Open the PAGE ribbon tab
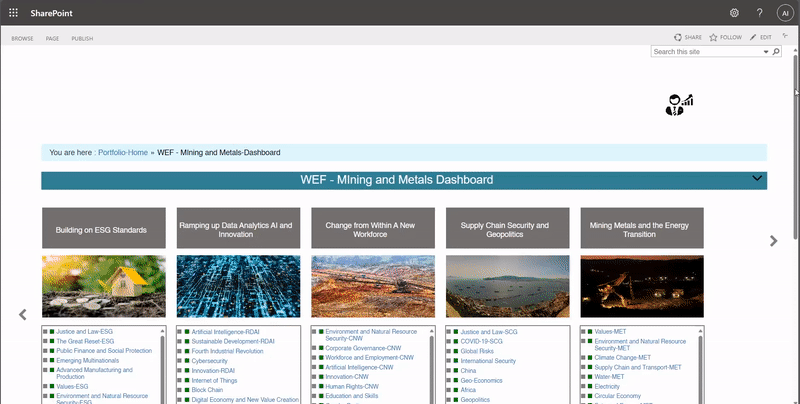800x404 pixels. (52, 38)
